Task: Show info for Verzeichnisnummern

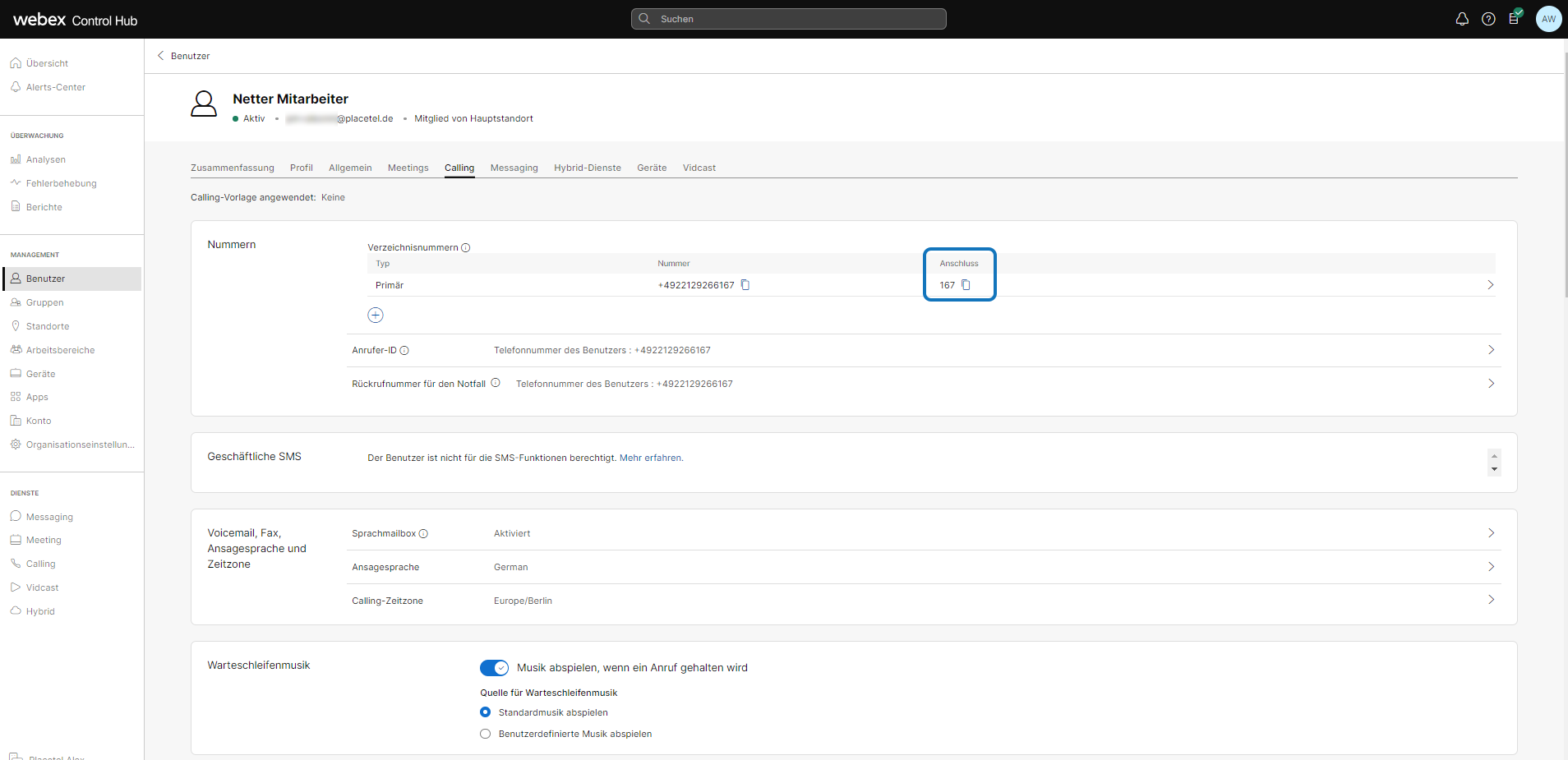Action: (466, 248)
